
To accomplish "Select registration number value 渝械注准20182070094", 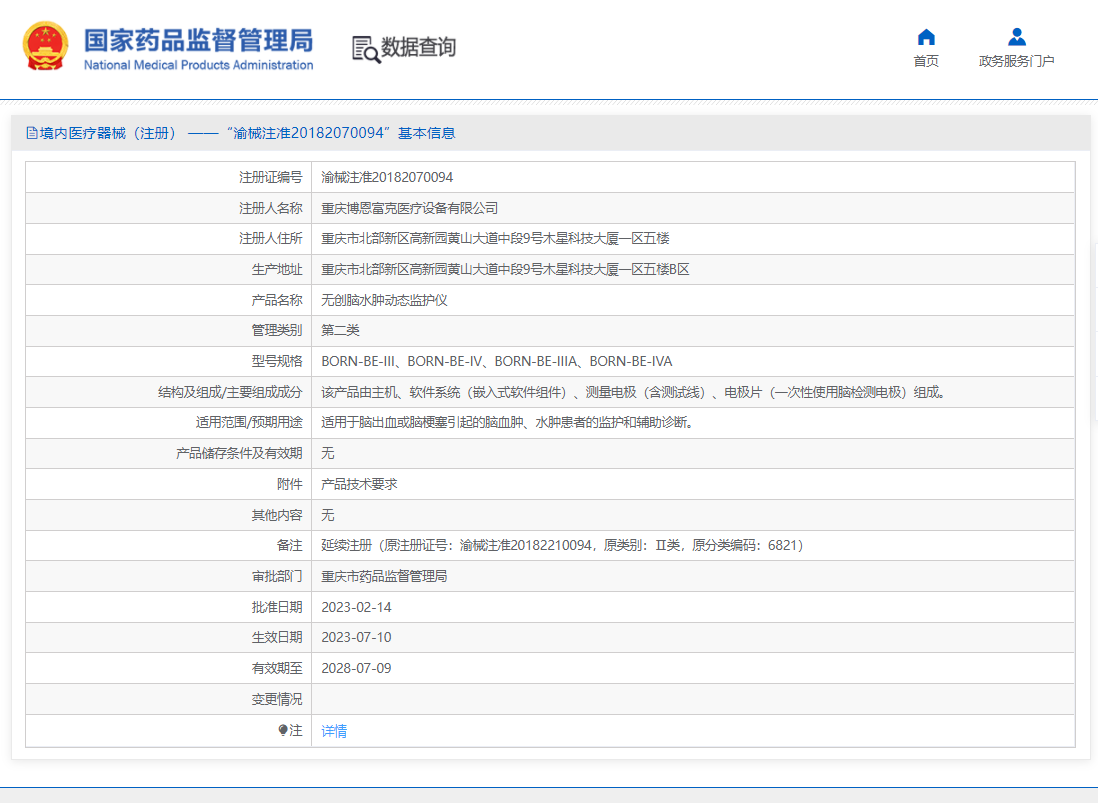I will (x=387, y=177).
